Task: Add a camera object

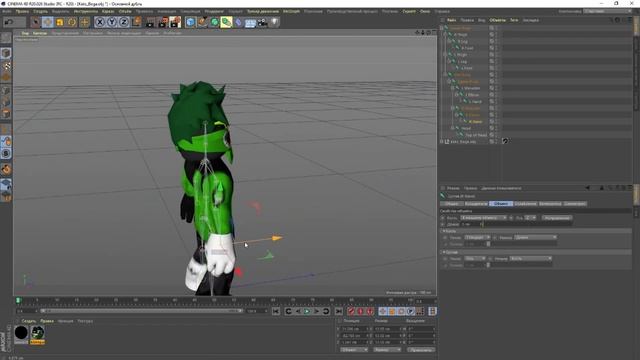Action: pyautogui.click(x=262, y=22)
